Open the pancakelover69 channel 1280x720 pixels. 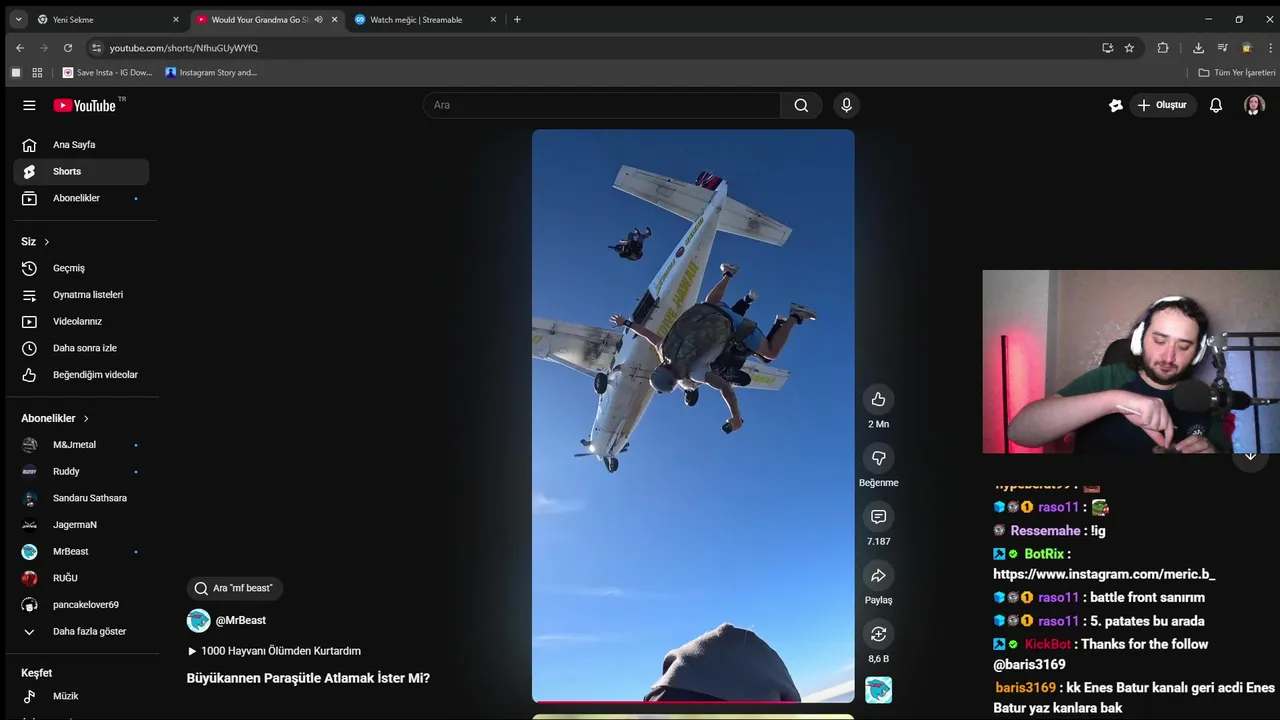pos(81,605)
